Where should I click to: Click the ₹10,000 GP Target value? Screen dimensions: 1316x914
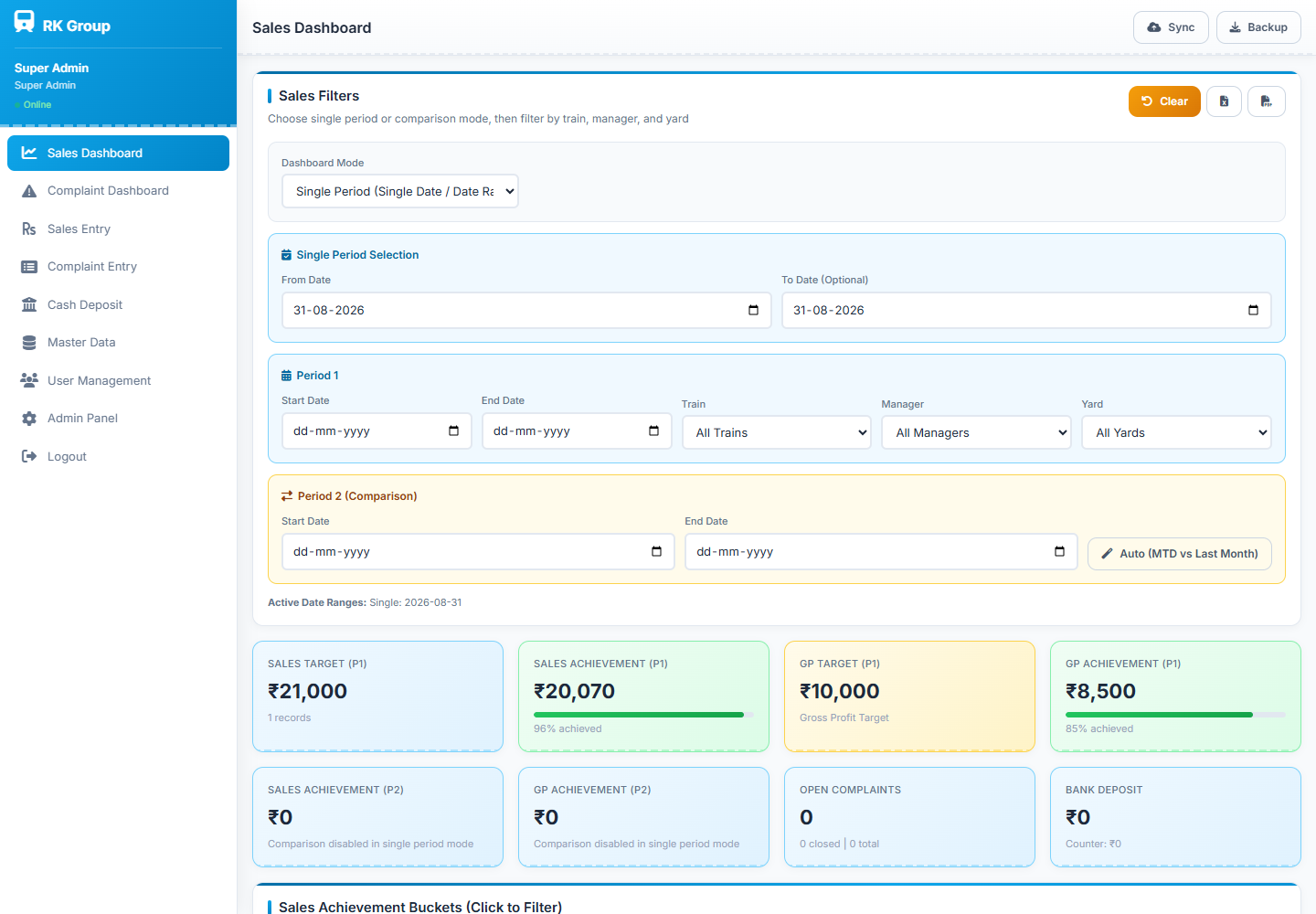(x=839, y=691)
